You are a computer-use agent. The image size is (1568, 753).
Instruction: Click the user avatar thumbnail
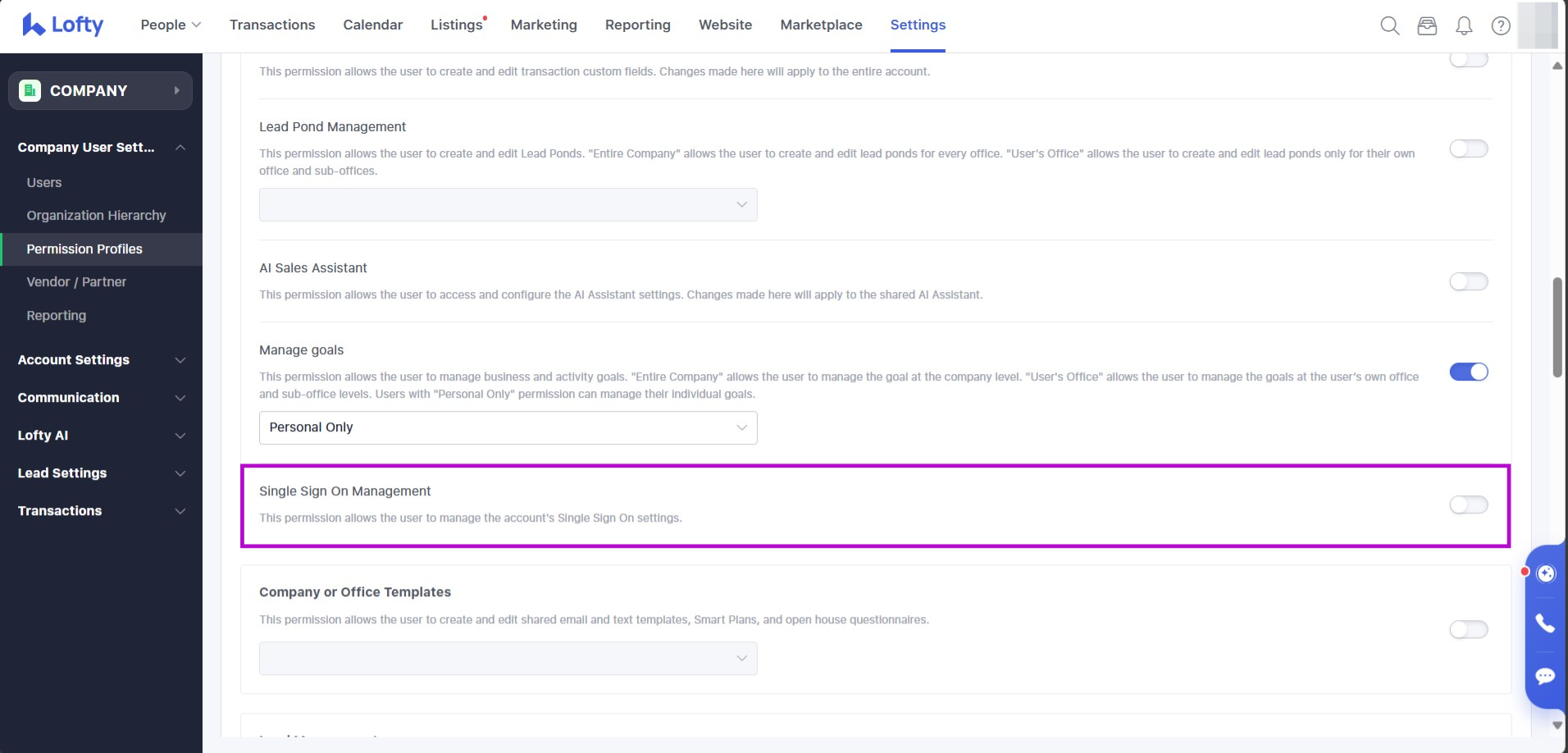[1538, 25]
